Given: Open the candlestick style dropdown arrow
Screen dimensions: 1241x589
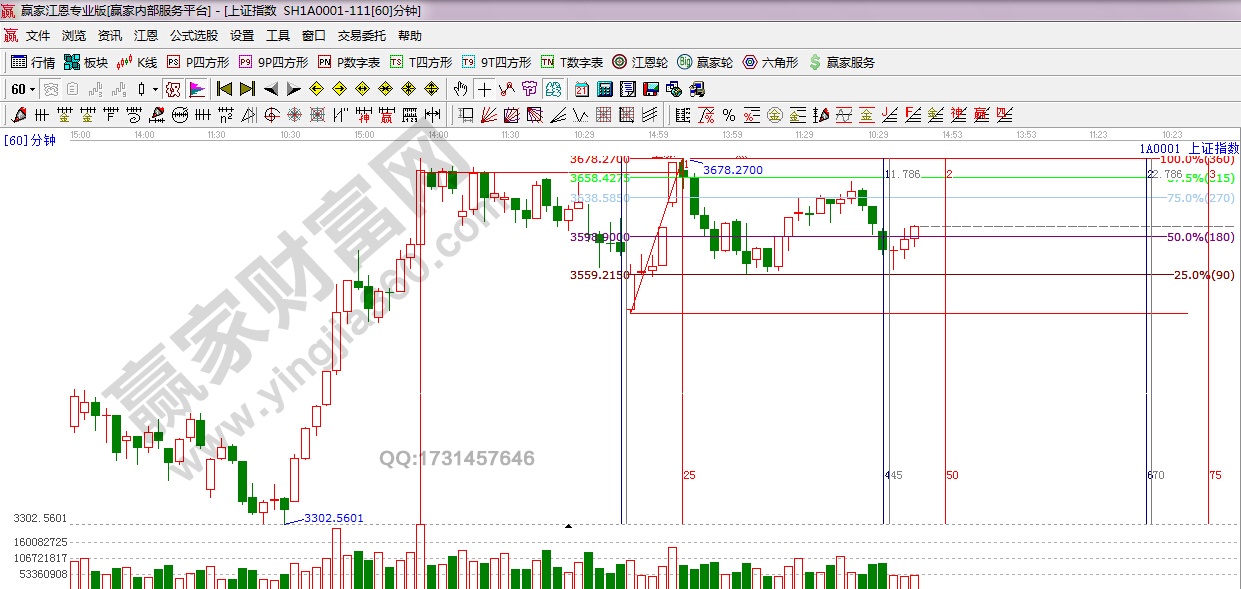Looking at the screenshot, I should (x=155, y=89).
